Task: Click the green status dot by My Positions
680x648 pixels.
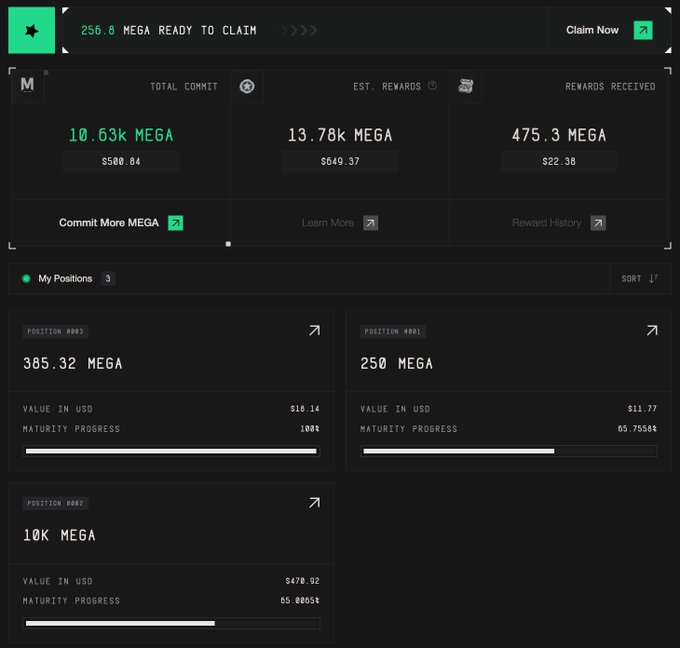Action: point(26,278)
